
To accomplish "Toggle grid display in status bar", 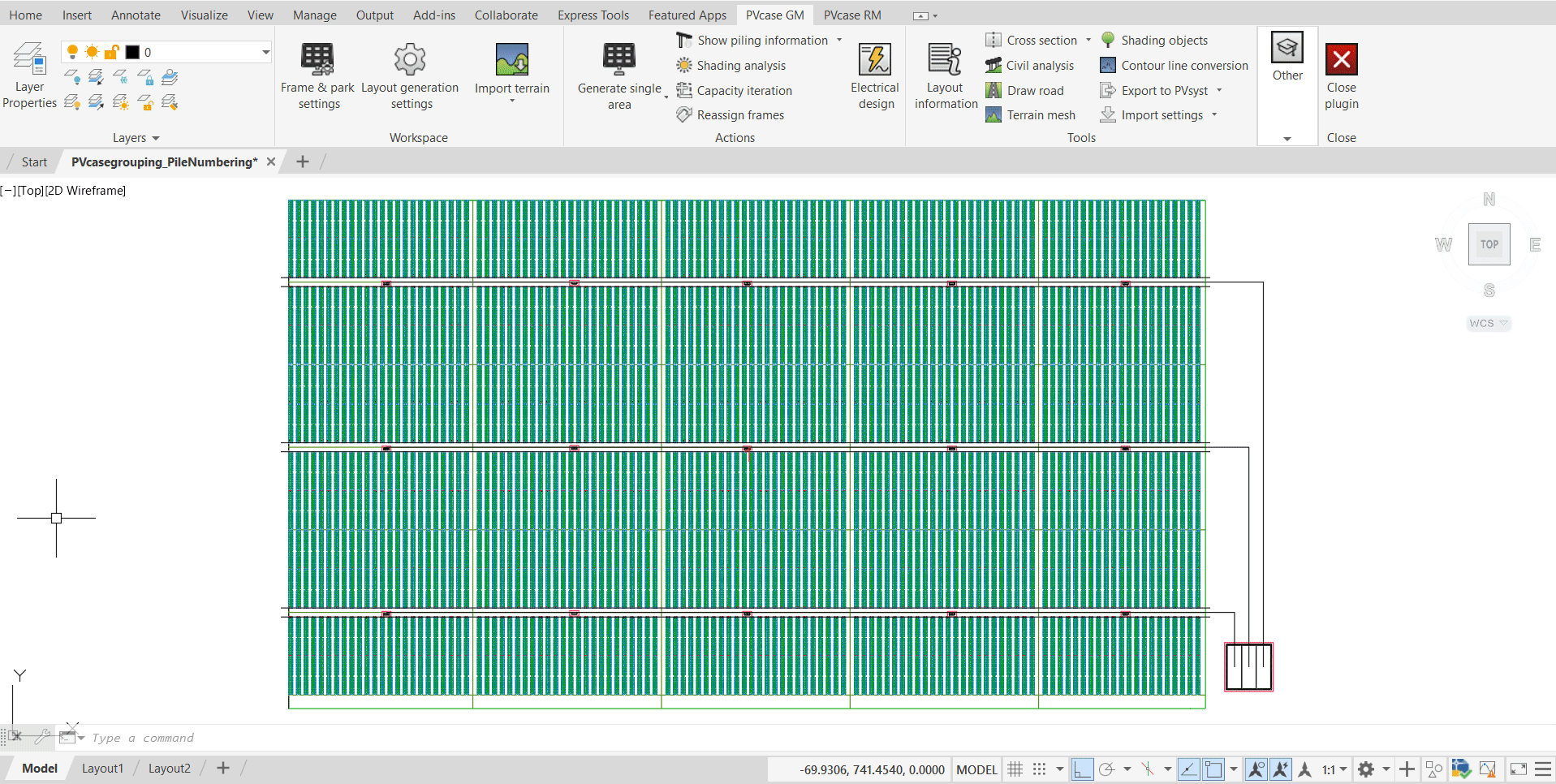I will coord(1015,769).
